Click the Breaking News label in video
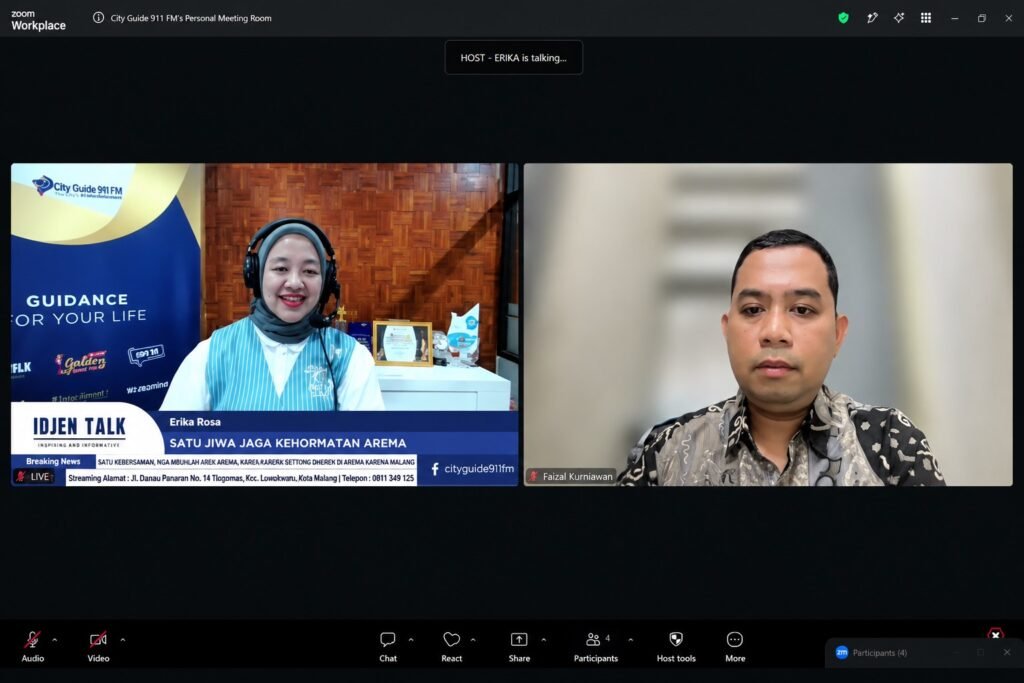Viewport: 1024px width, 683px height. [53, 462]
